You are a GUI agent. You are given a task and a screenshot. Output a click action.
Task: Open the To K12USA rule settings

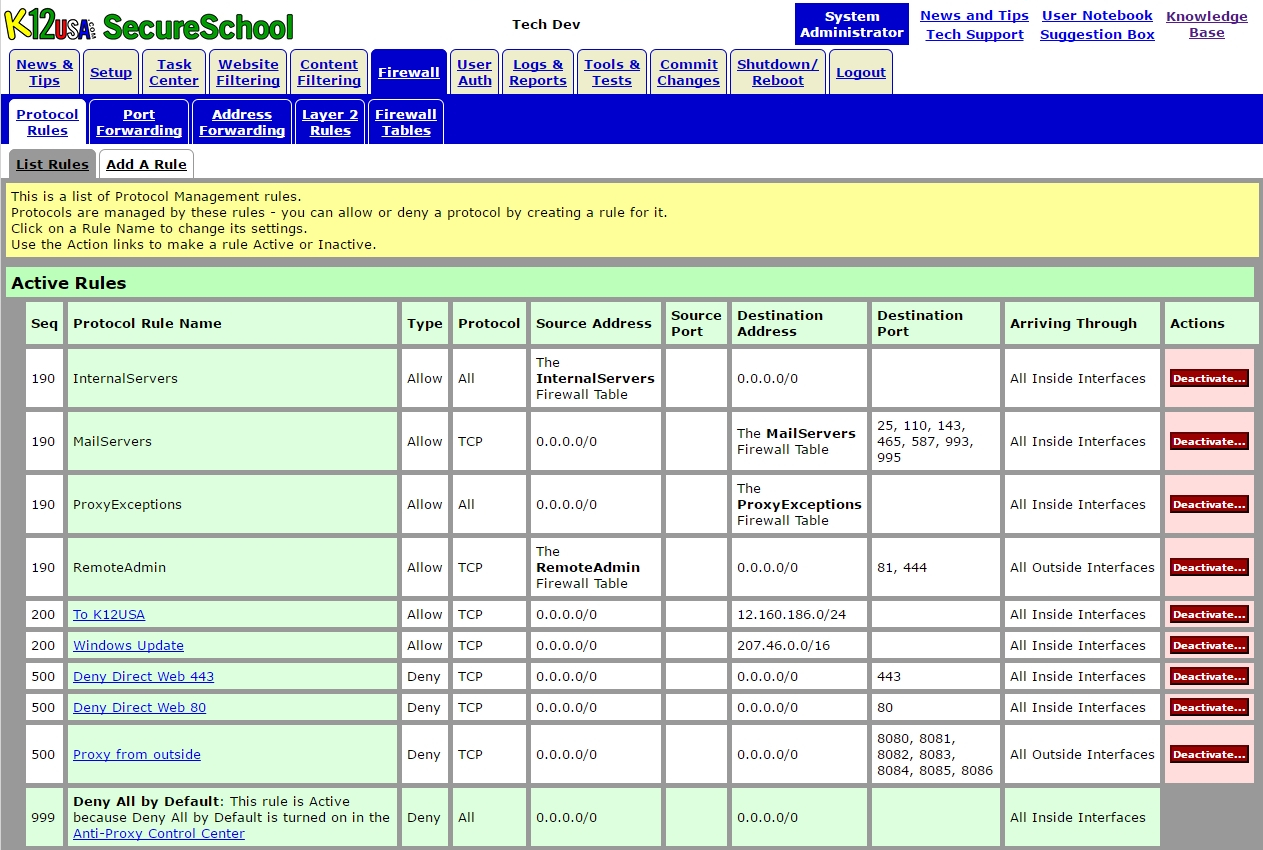[109, 614]
